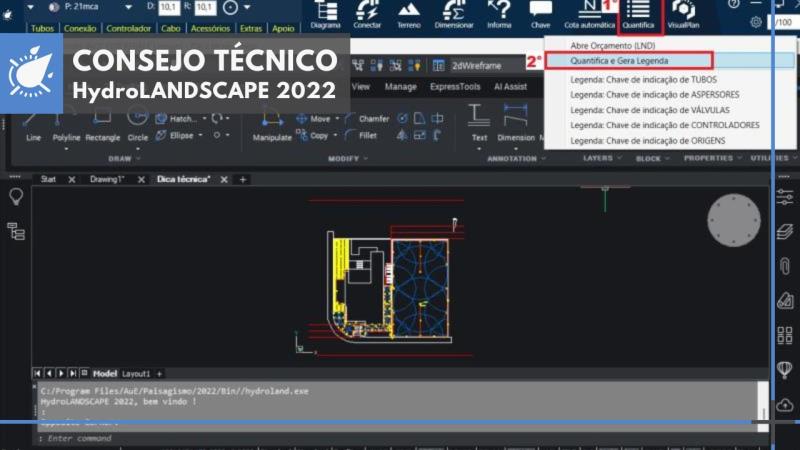Open the Hatch dropdown arrow
This screenshot has width=800, height=450.
coord(205,118)
